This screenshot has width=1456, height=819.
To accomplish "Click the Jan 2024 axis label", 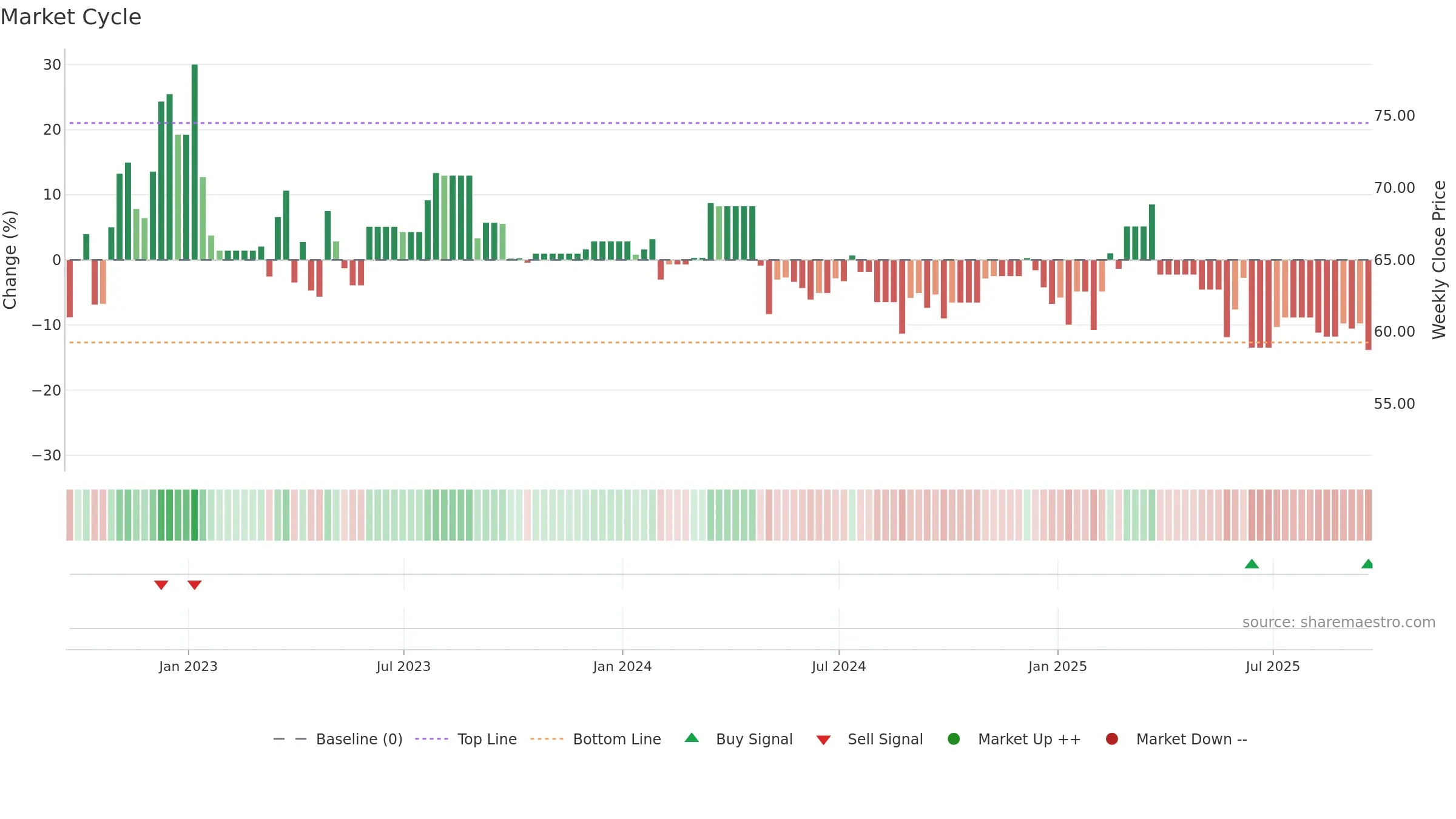I will (622, 667).
